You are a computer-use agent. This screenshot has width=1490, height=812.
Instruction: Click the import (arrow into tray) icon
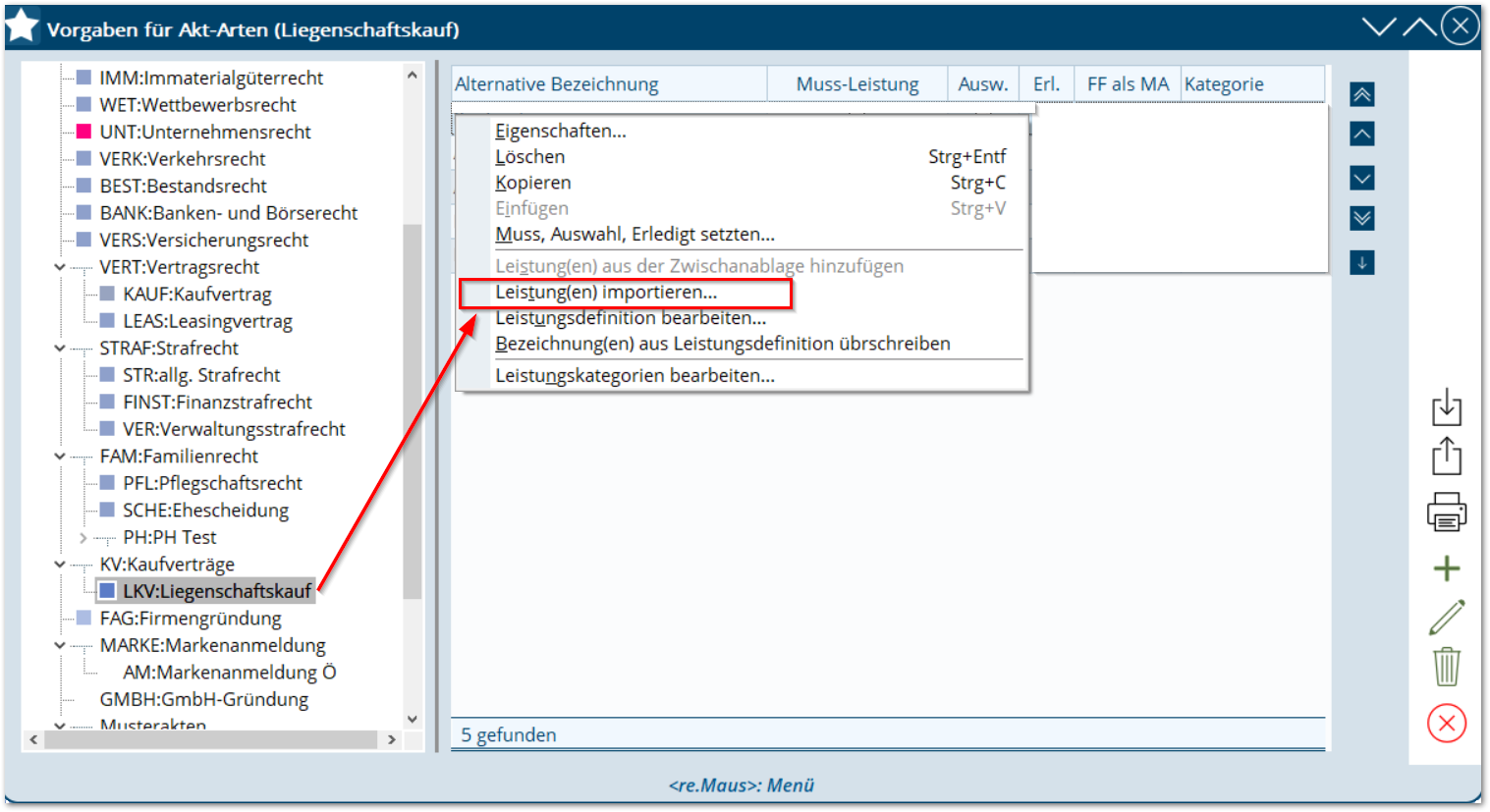pyautogui.click(x=1446, y=406)
